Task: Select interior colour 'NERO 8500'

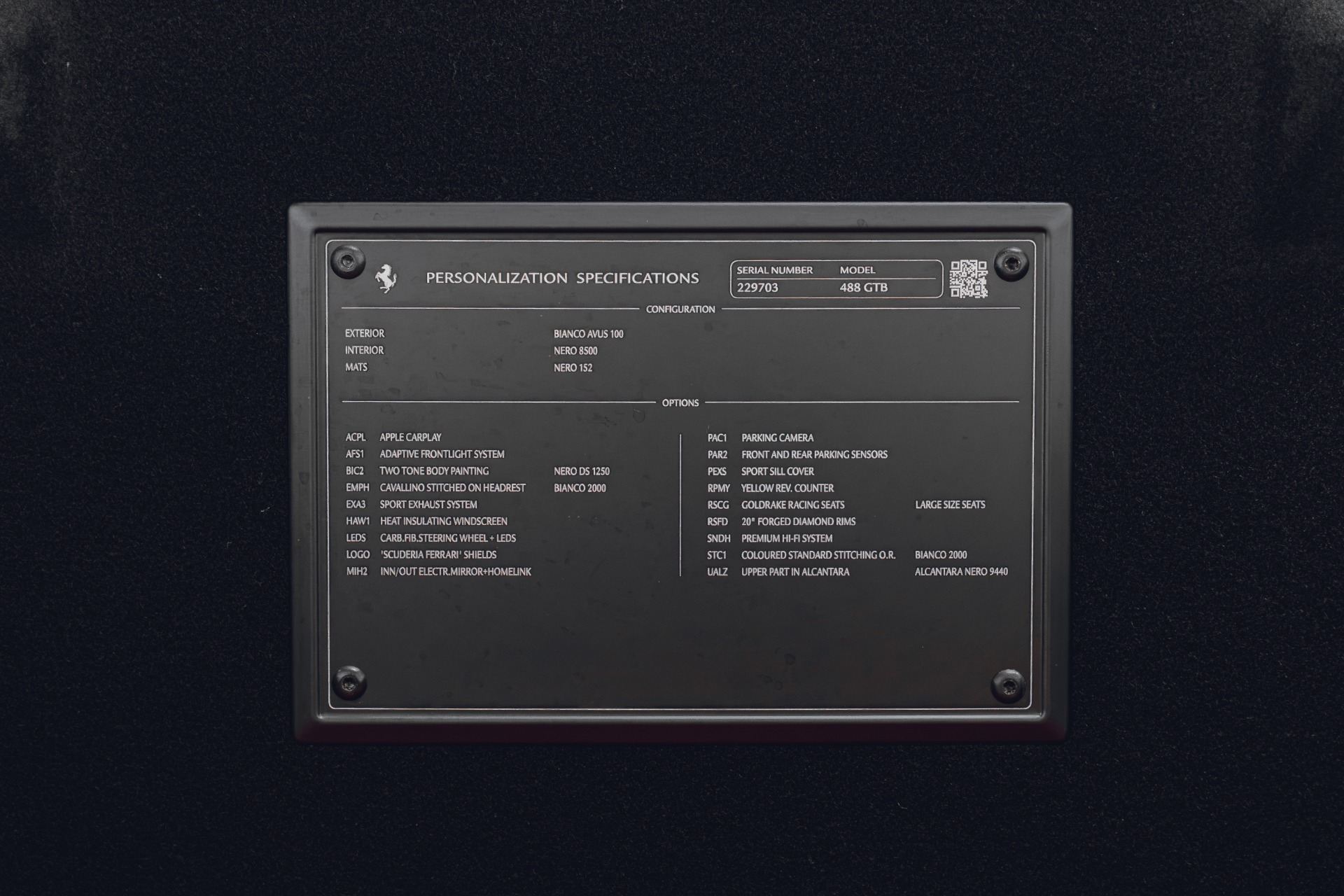Action: 575,351
